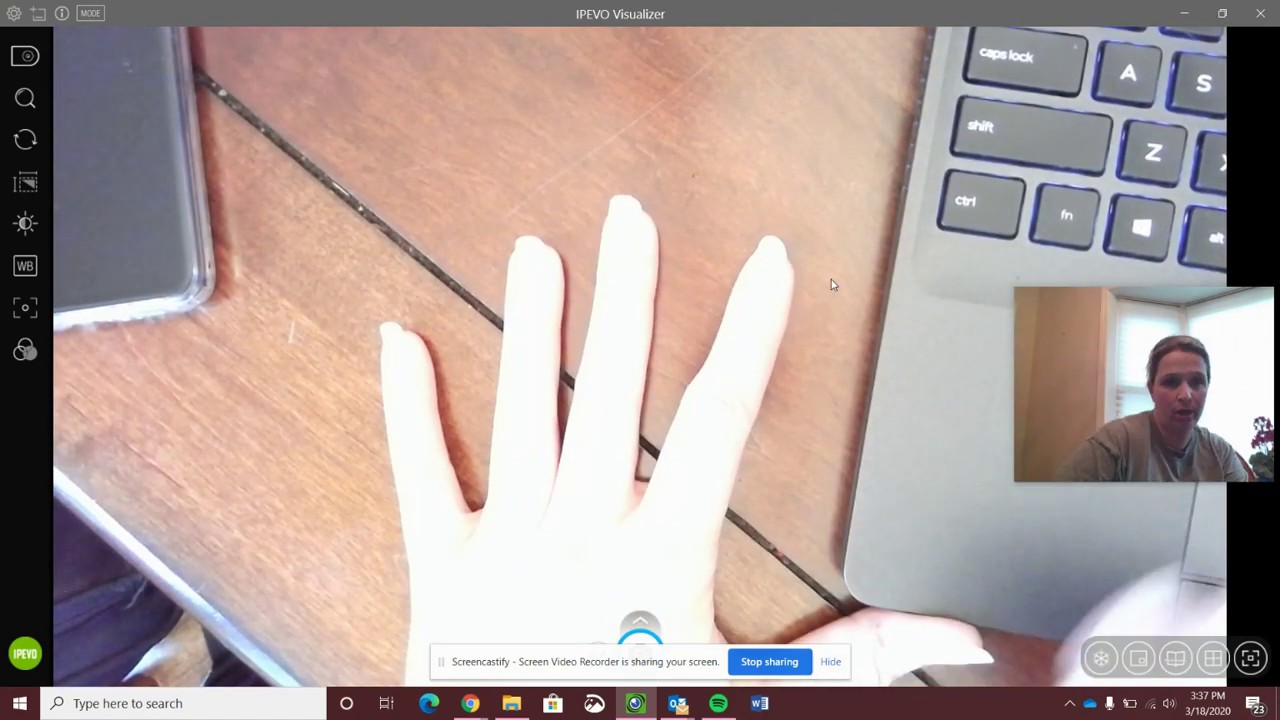Toggle fullscreen mode icon
This screenshot has width=1280, height=720.
pos(1250,658)
